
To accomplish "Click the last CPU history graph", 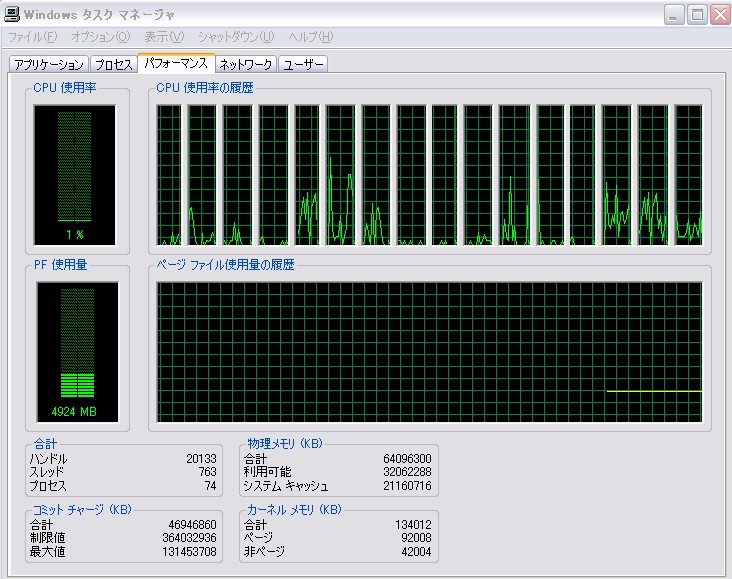I will coord(689,175).
